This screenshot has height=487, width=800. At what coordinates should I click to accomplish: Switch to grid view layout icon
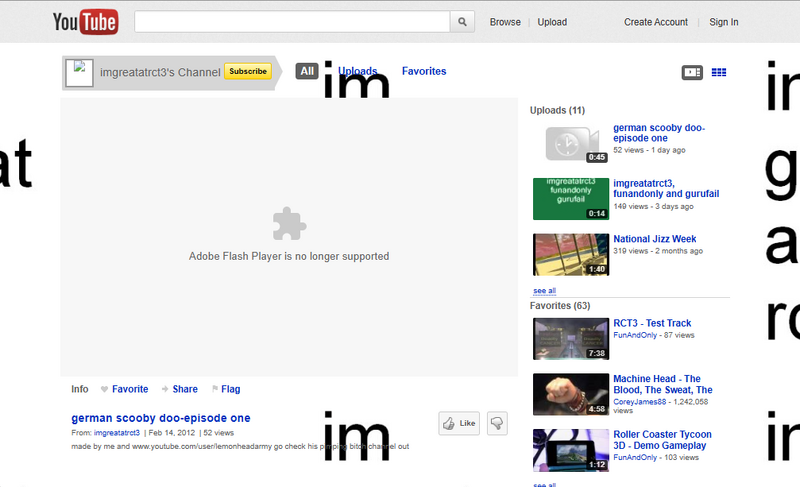[719, 72]
